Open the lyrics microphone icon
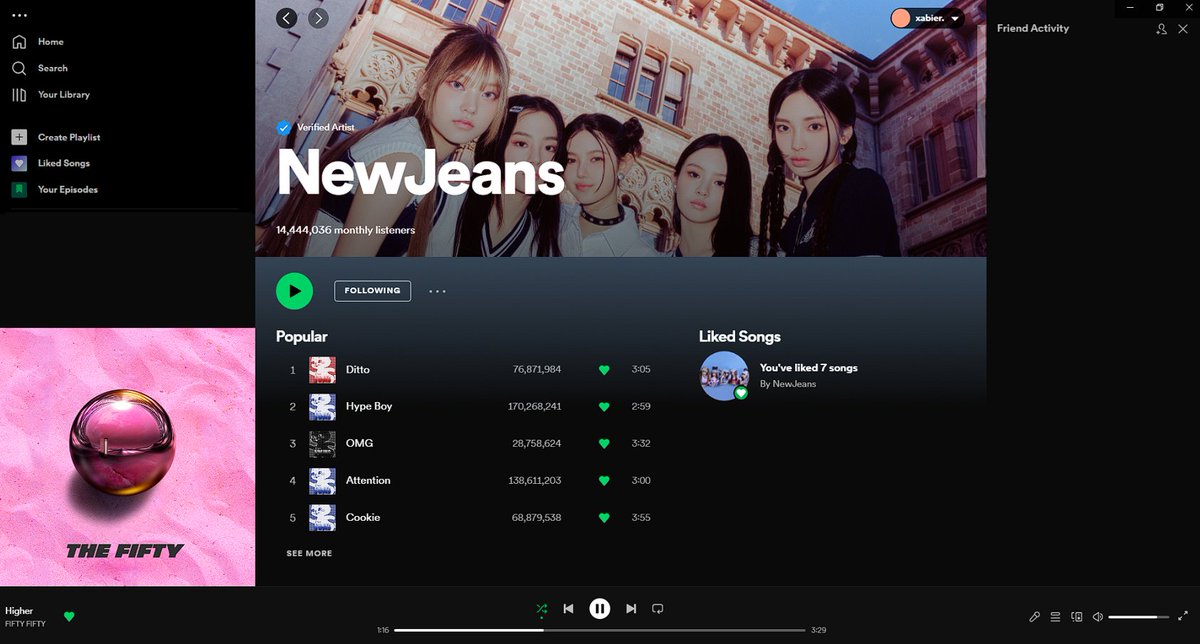 coord(1035,617)
